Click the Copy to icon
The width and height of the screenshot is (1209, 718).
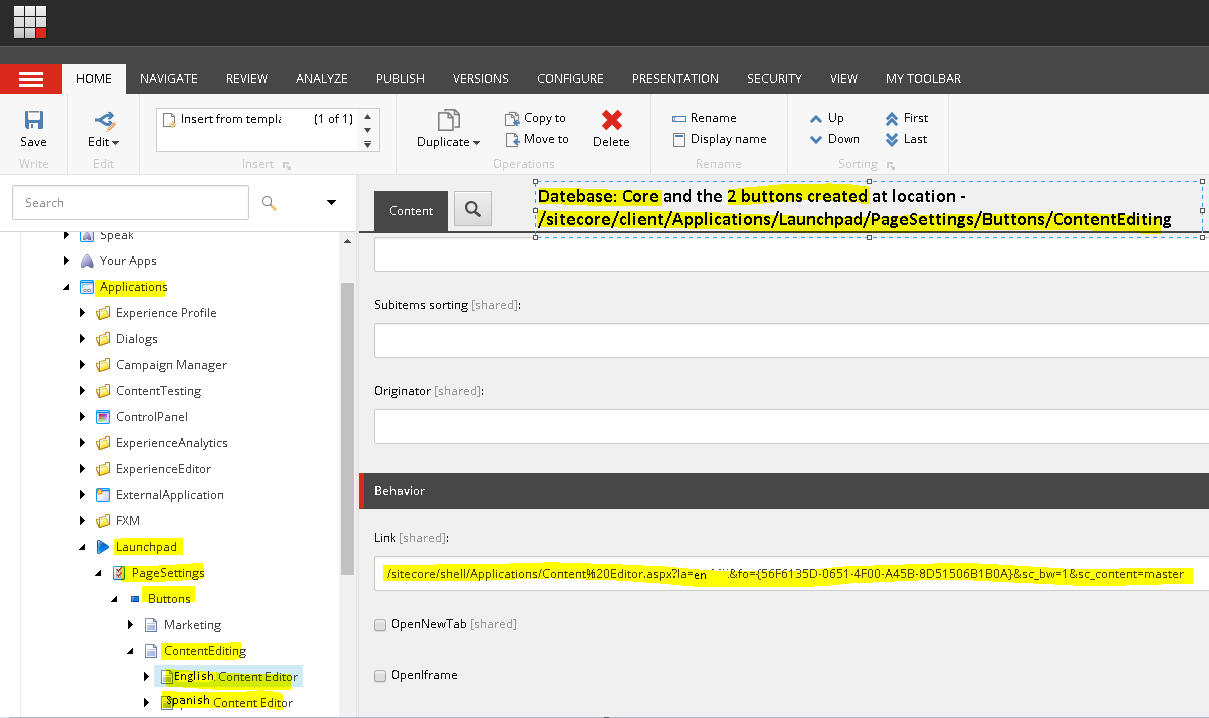(x=513, y=118)
